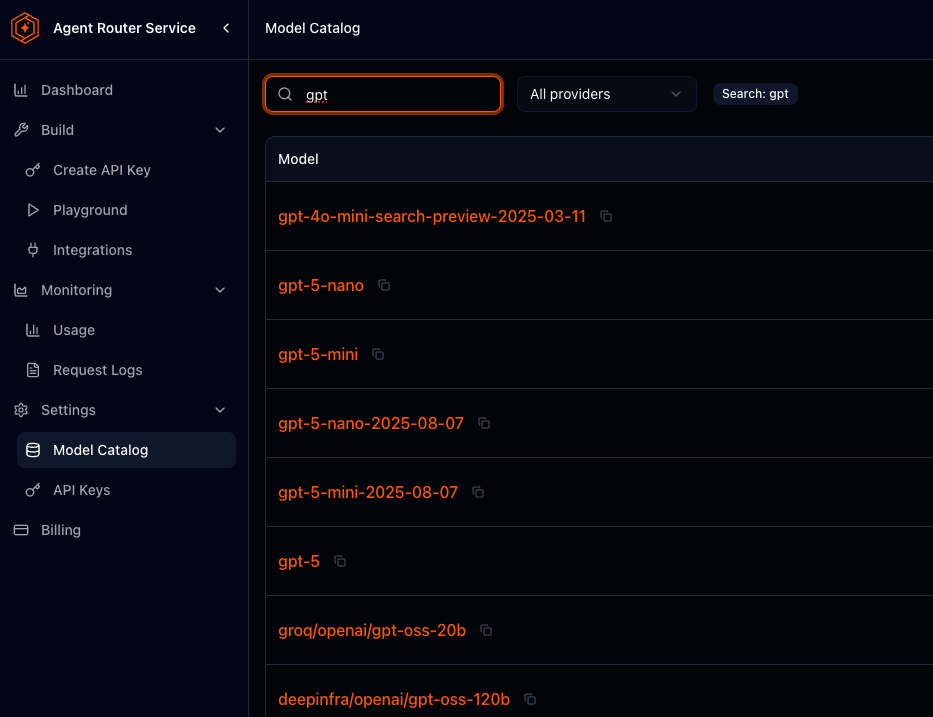
Task: Collapse the Build section
Action: 220,130
